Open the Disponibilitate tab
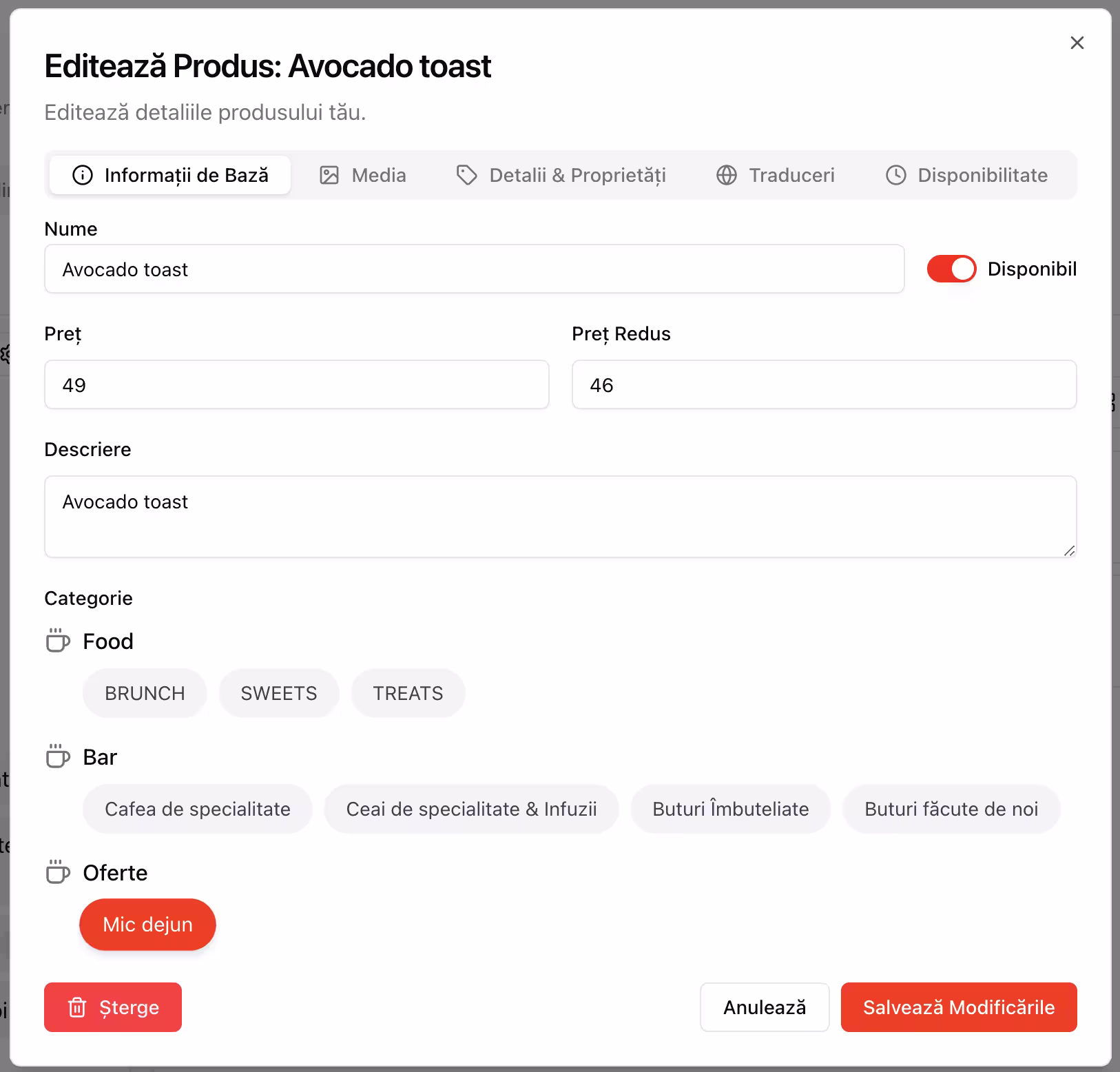Image resolution: width=1120 pixels, height=1072 pixels. (966, 175)
